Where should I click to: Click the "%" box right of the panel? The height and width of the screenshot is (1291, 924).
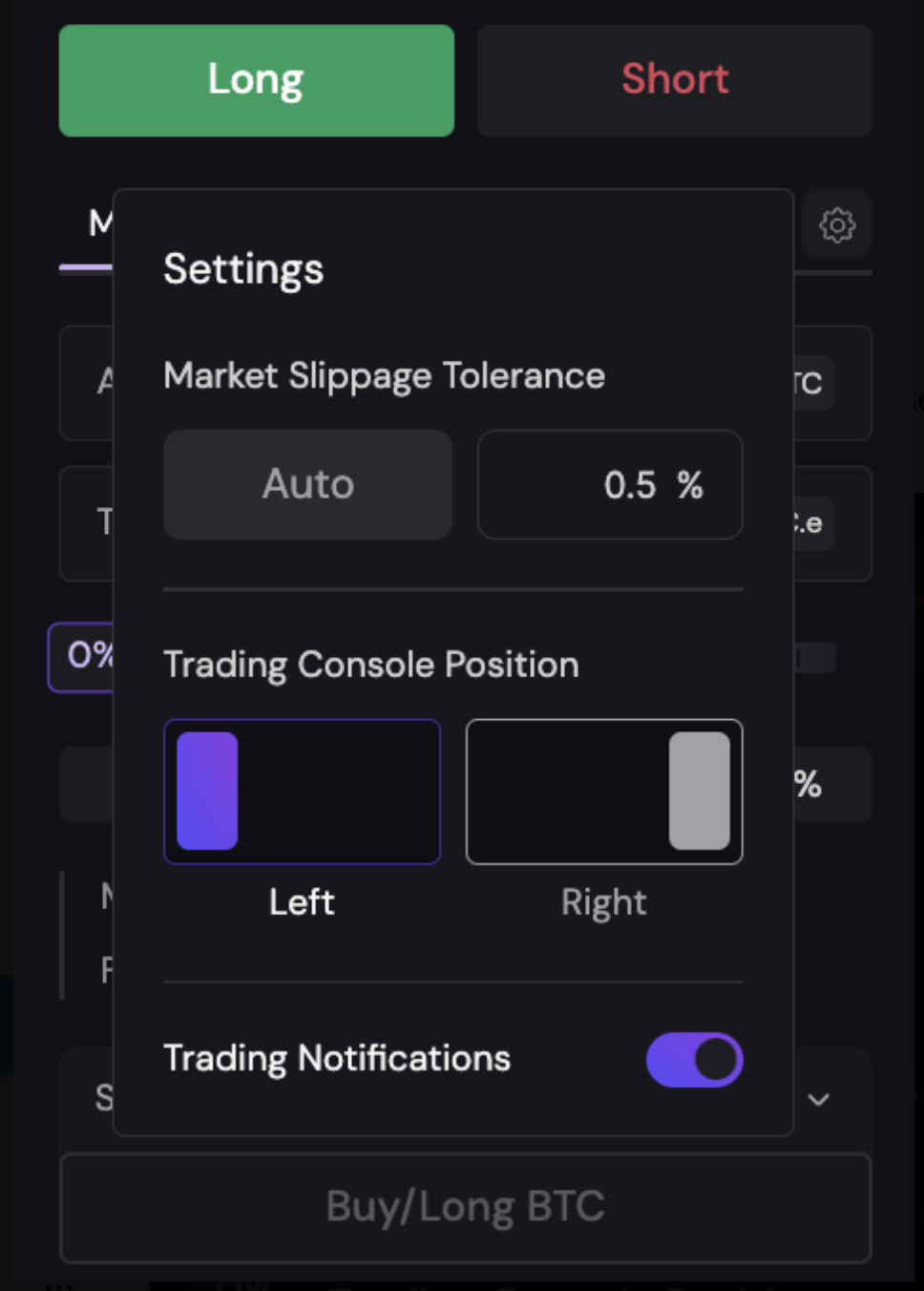(x=827, y=785)
